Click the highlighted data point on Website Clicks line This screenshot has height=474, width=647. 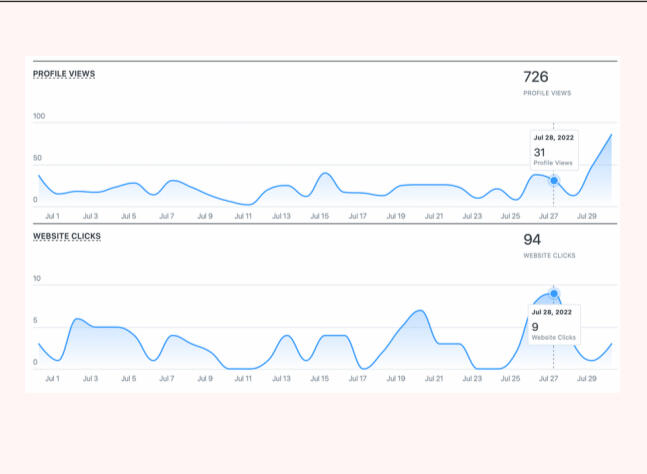click(x=554, y=294)
